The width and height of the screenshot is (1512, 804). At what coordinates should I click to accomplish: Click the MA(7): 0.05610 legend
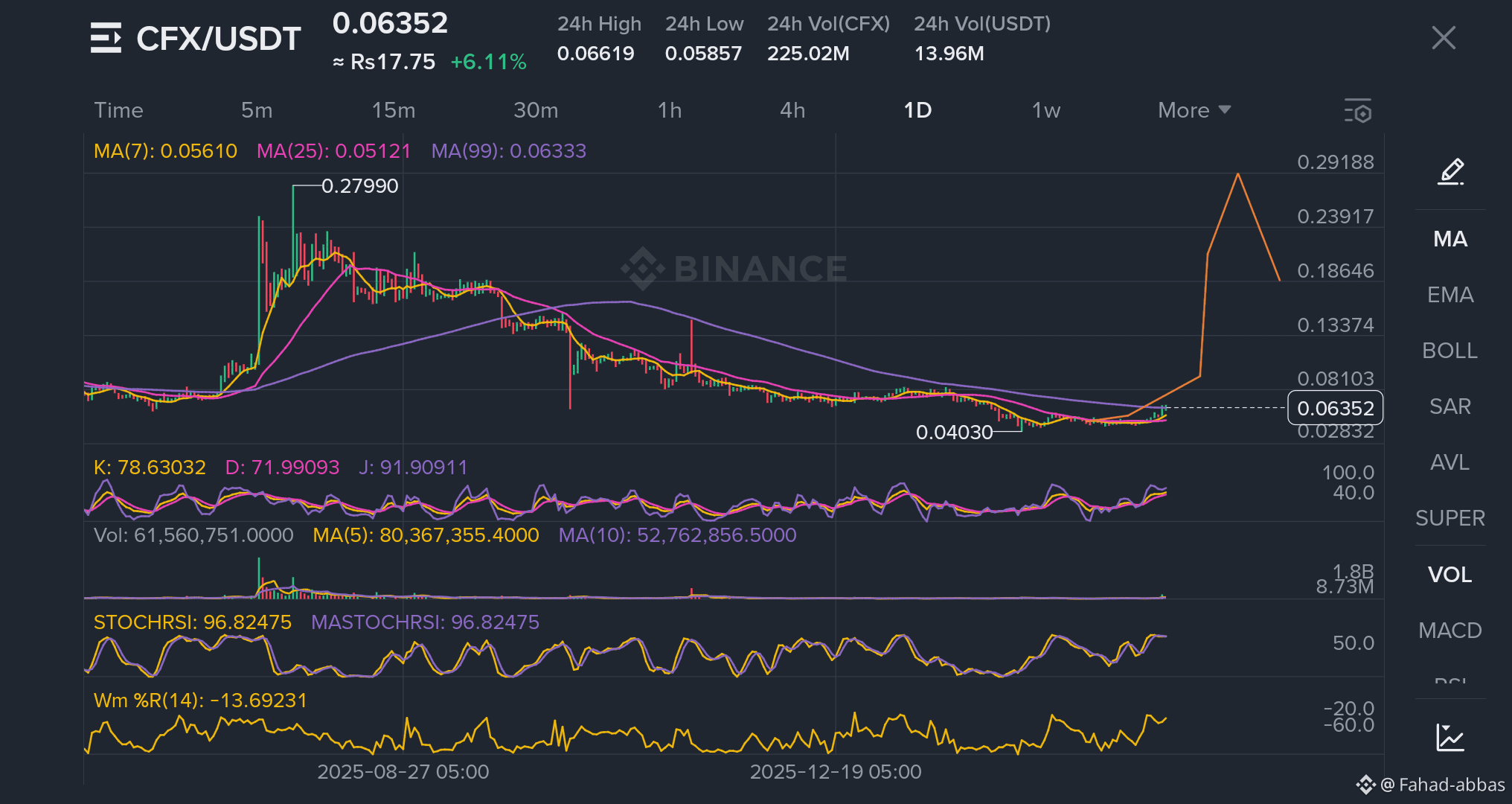pyautogui.click(x=165, y=151)
